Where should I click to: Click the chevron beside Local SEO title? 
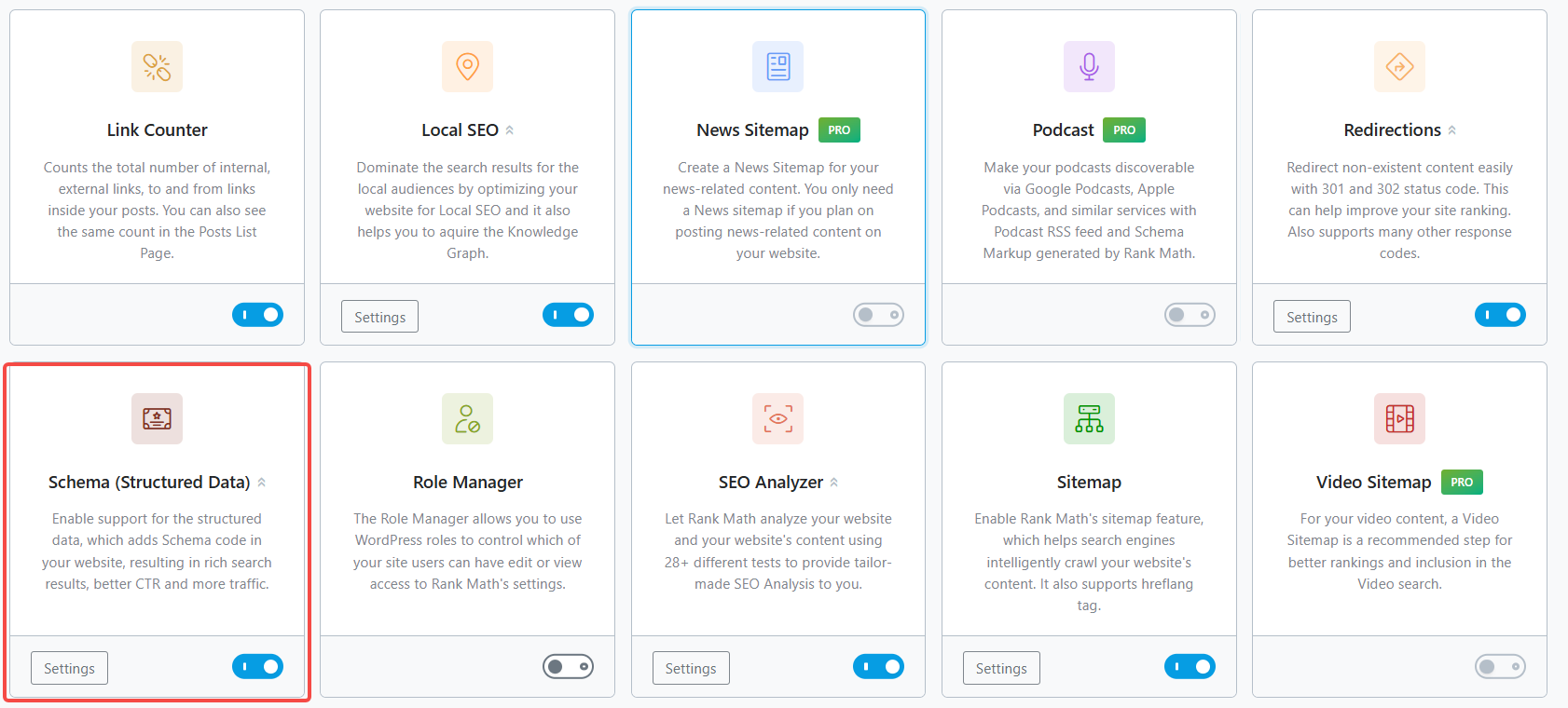tap(510, 130)
